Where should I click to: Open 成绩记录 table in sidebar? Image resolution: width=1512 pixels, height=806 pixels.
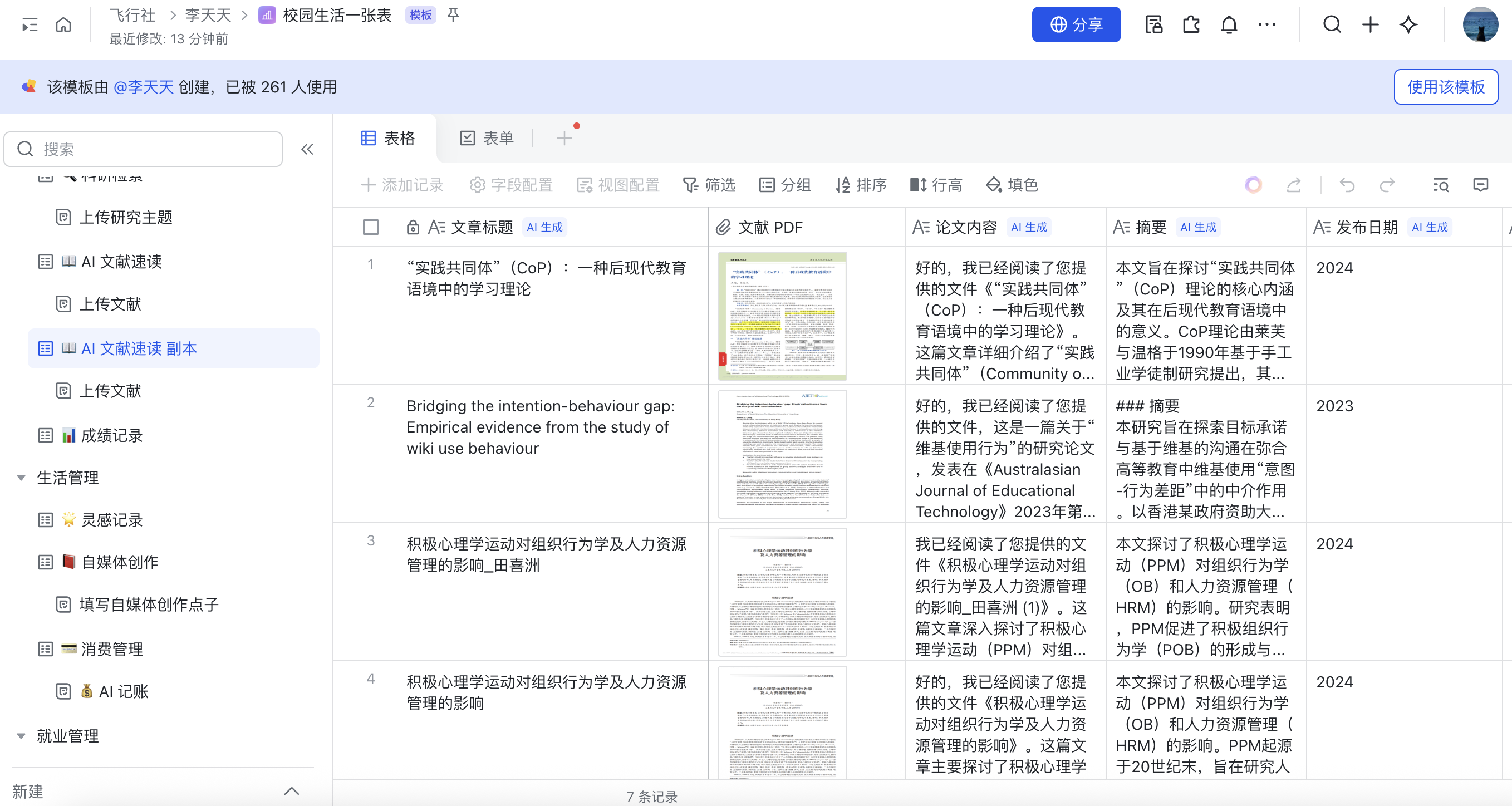coord(111,435)
